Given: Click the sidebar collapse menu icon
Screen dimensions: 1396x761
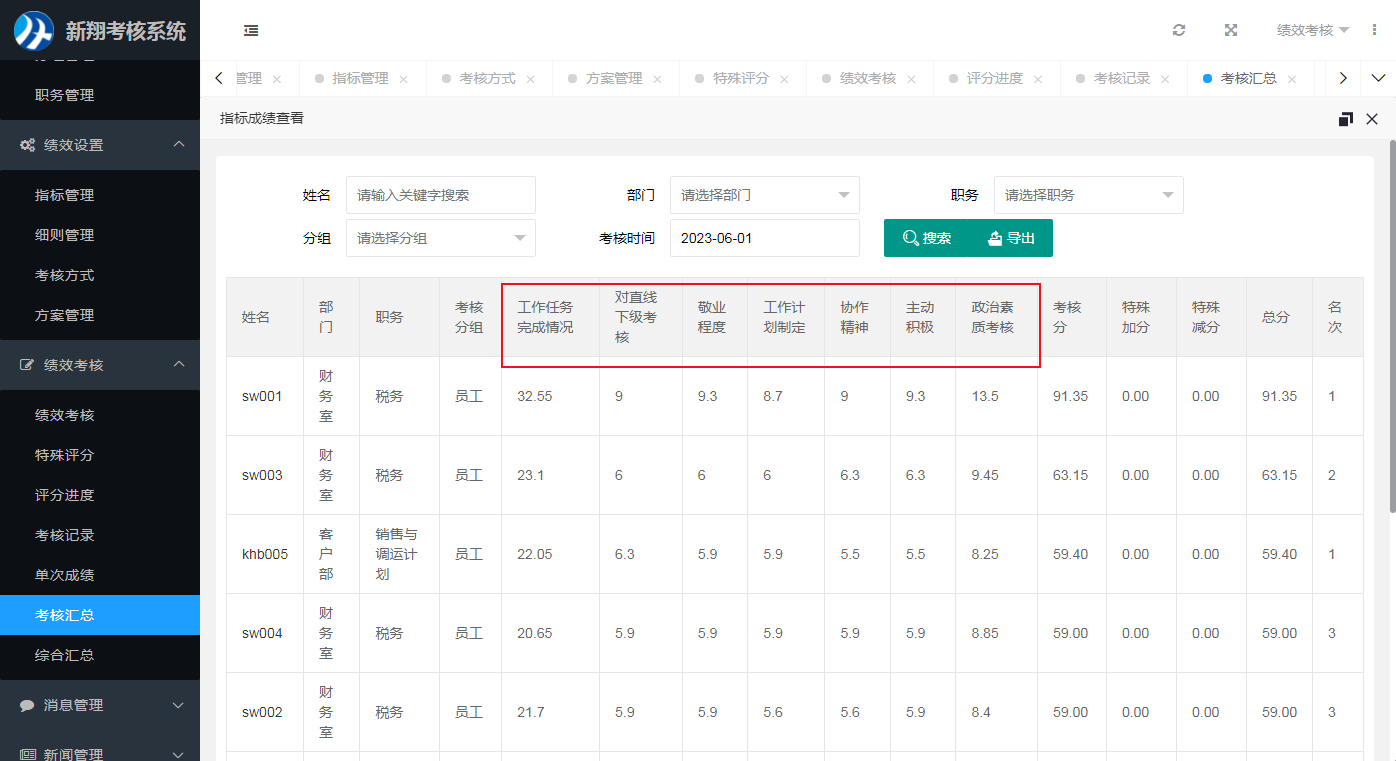Looking at the screenshot, I should (251, 31).
